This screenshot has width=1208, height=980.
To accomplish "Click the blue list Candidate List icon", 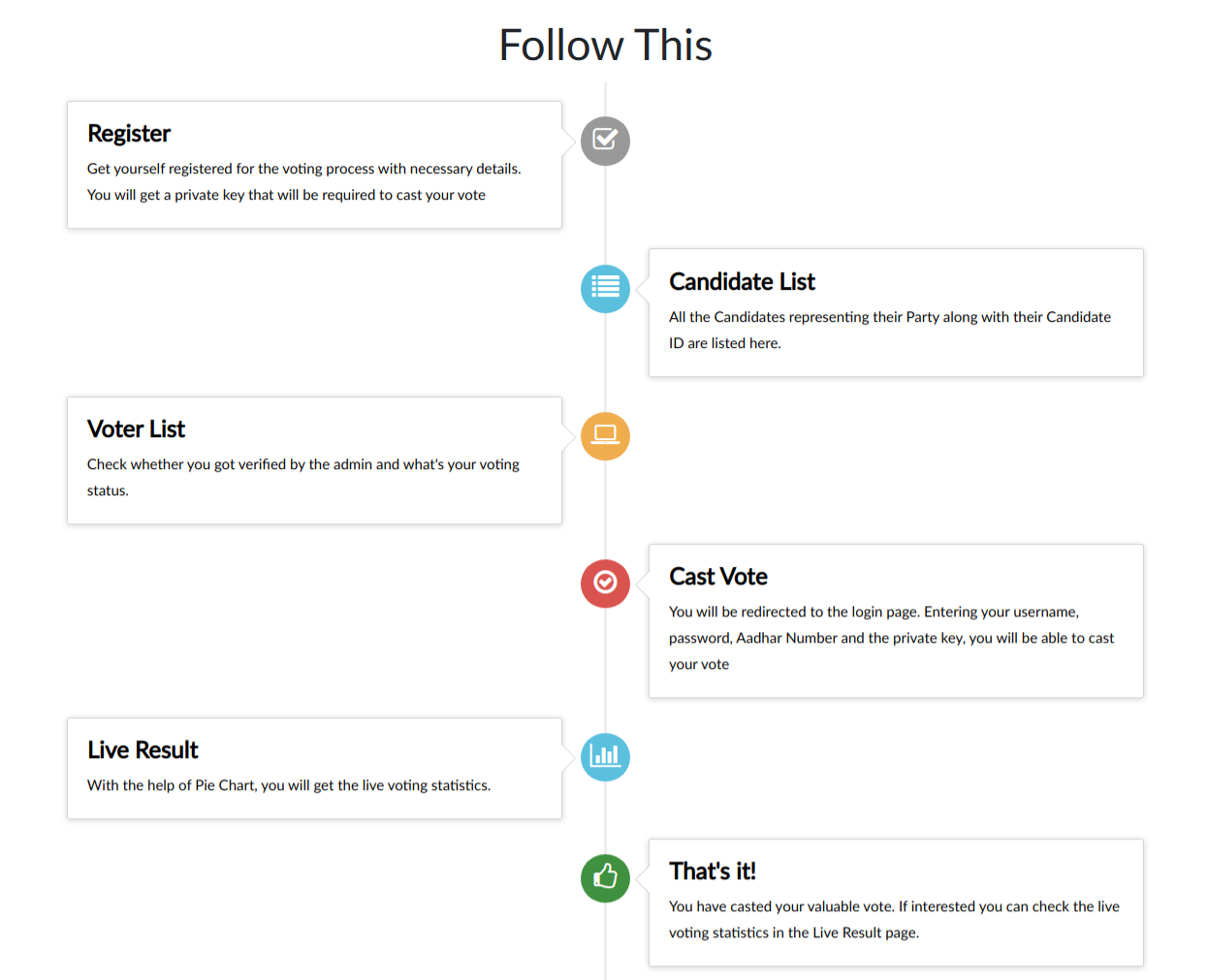I will (x=605, y=289).
